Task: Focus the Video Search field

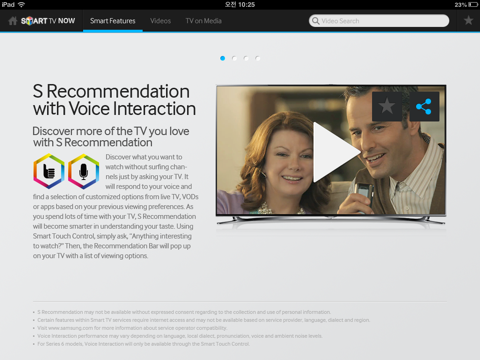Action: tap(379, 21)
